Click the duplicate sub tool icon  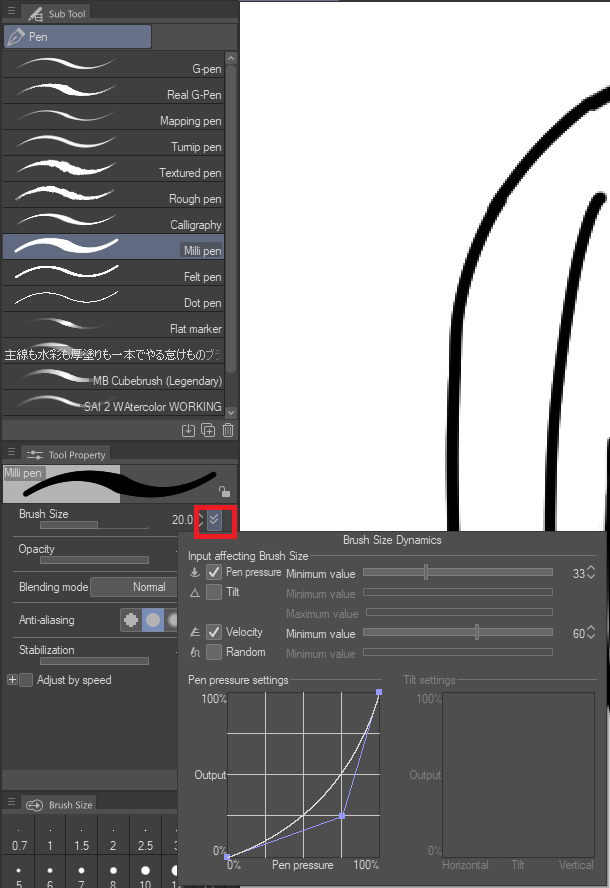(x=208, y=430)
